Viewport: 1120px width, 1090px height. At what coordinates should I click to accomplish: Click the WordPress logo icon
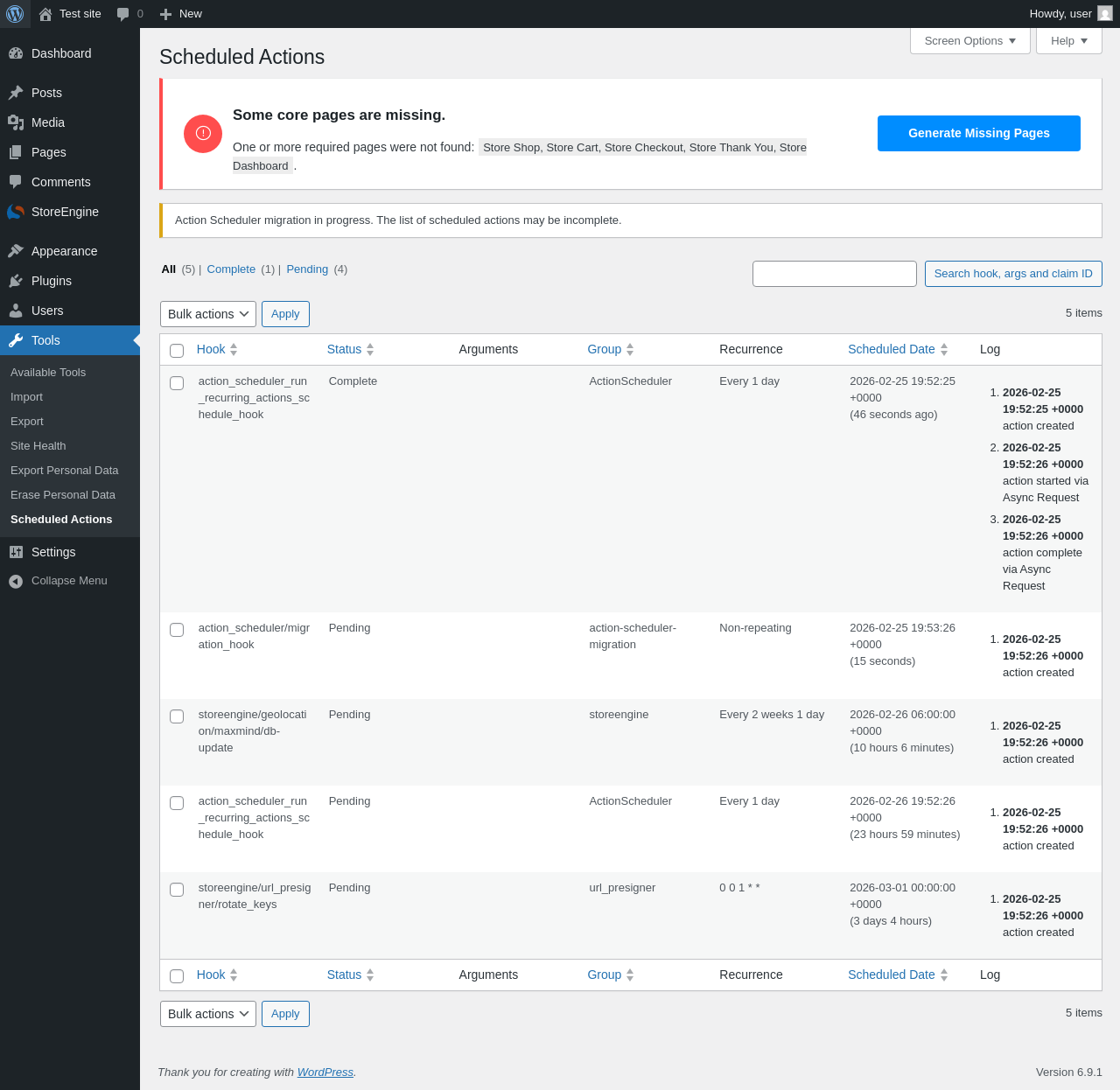15,14
